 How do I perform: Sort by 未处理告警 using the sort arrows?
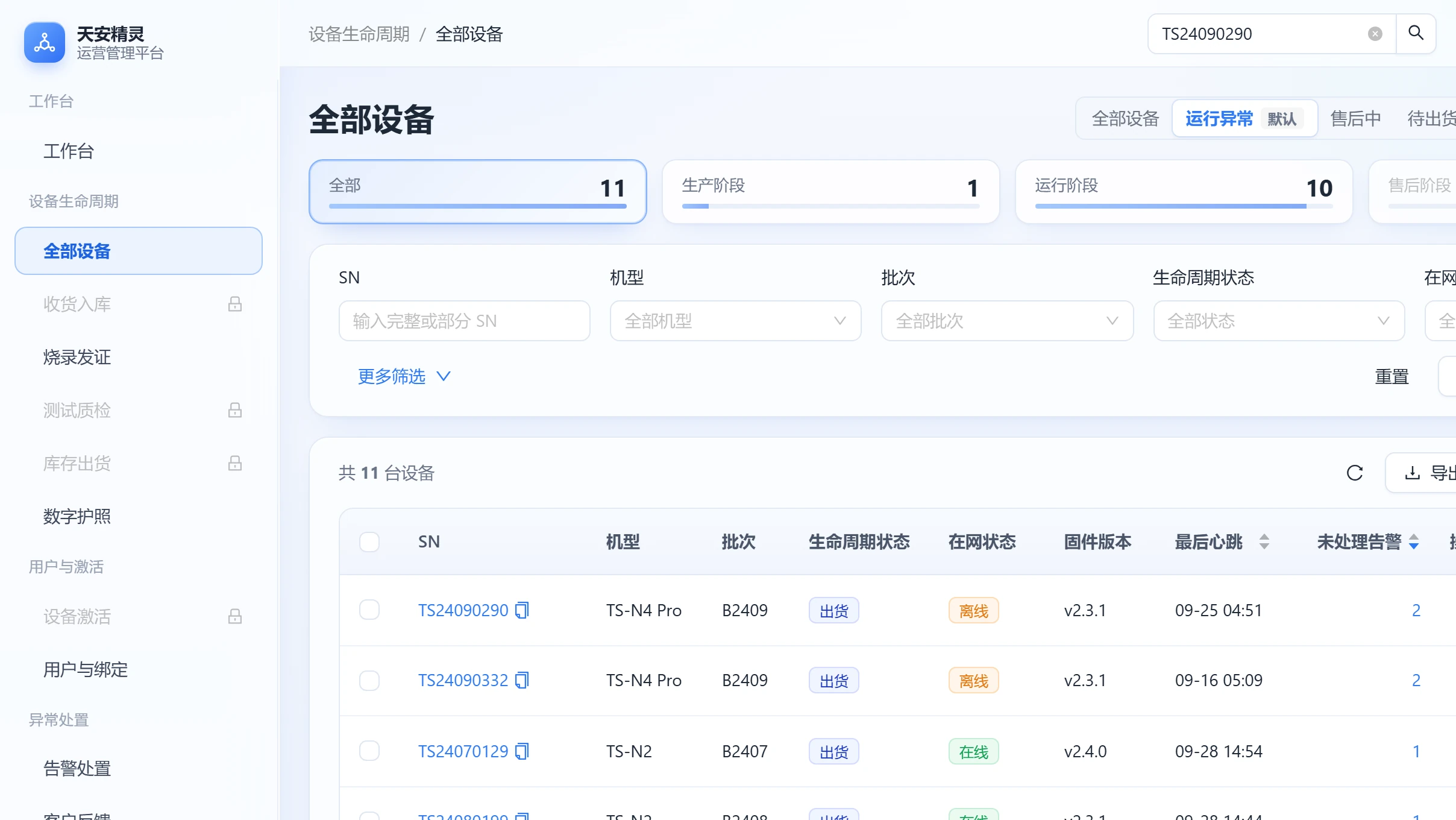click(x=1414, y=541)
